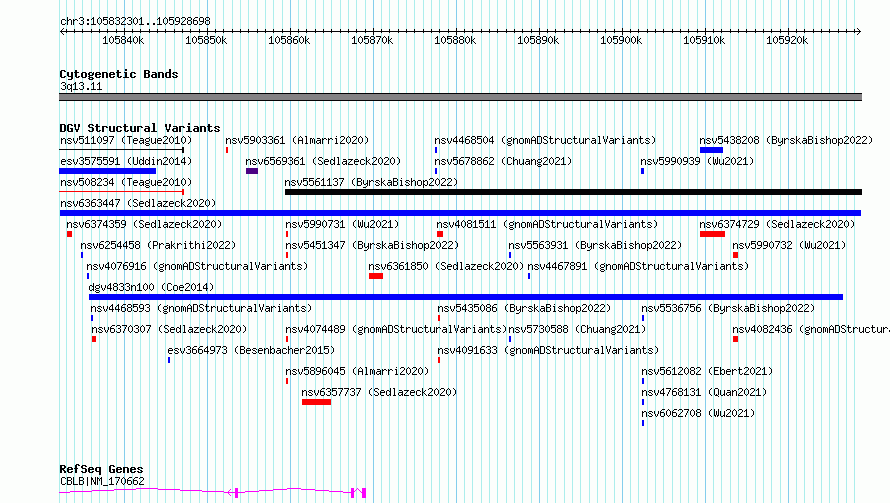This screenshot has height=503, width=890.
Task: Click nsv5730588 (Chuang2021) label
Action: tap(577, 329)
